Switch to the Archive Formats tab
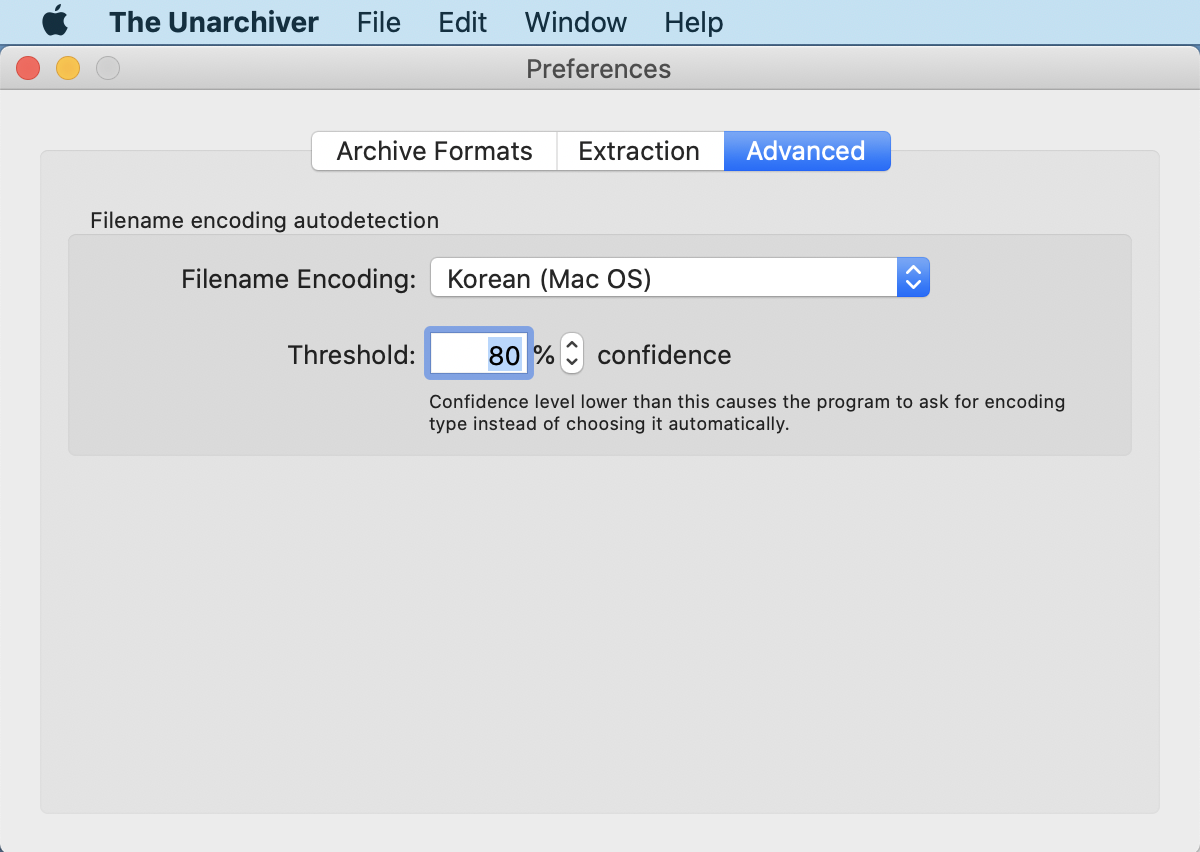This screenshot has height=852, width=1200. (x=434, y=151)
